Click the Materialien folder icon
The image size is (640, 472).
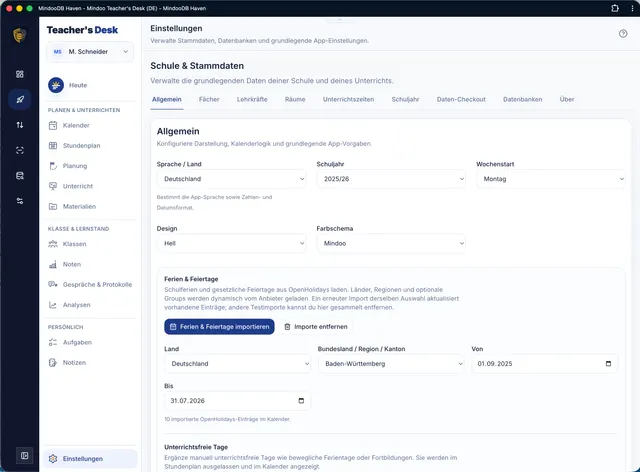[x=53, y=207]
